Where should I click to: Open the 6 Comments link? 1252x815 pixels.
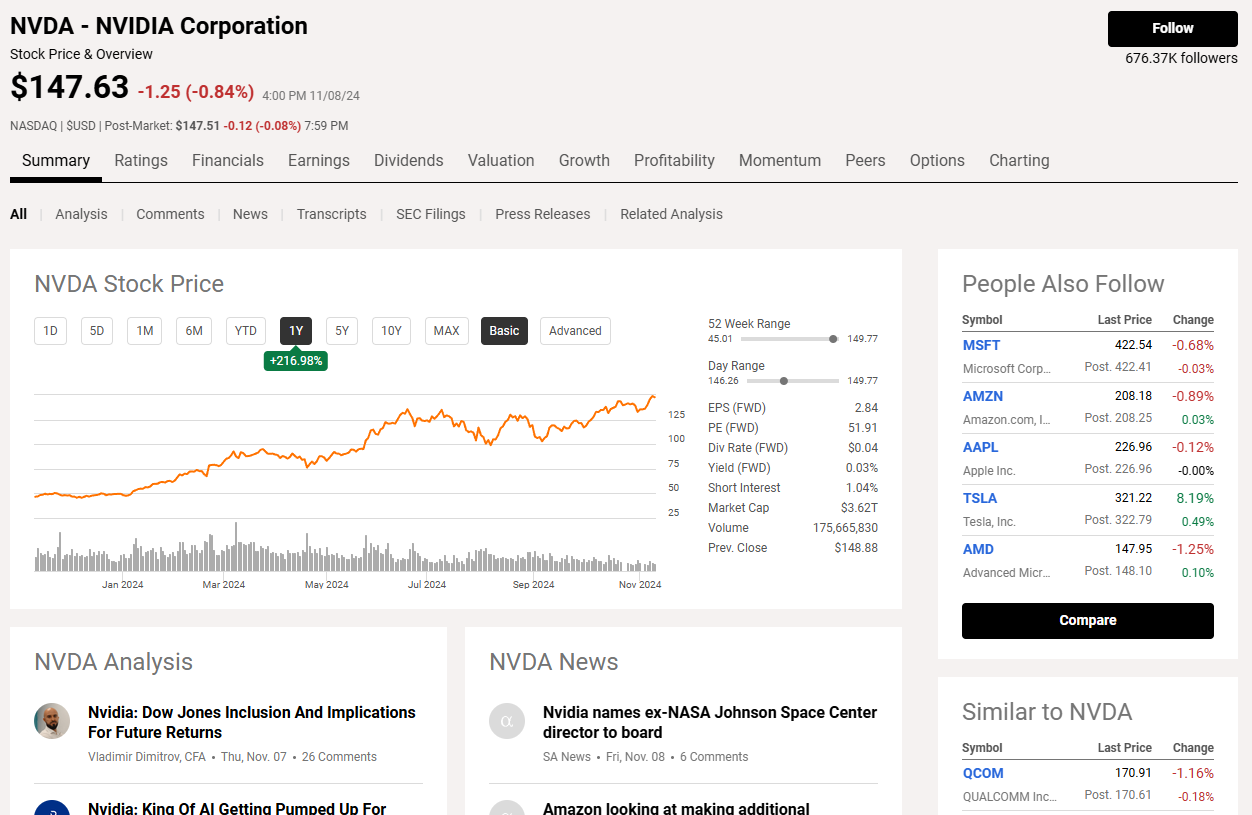(x=714, y=757)
